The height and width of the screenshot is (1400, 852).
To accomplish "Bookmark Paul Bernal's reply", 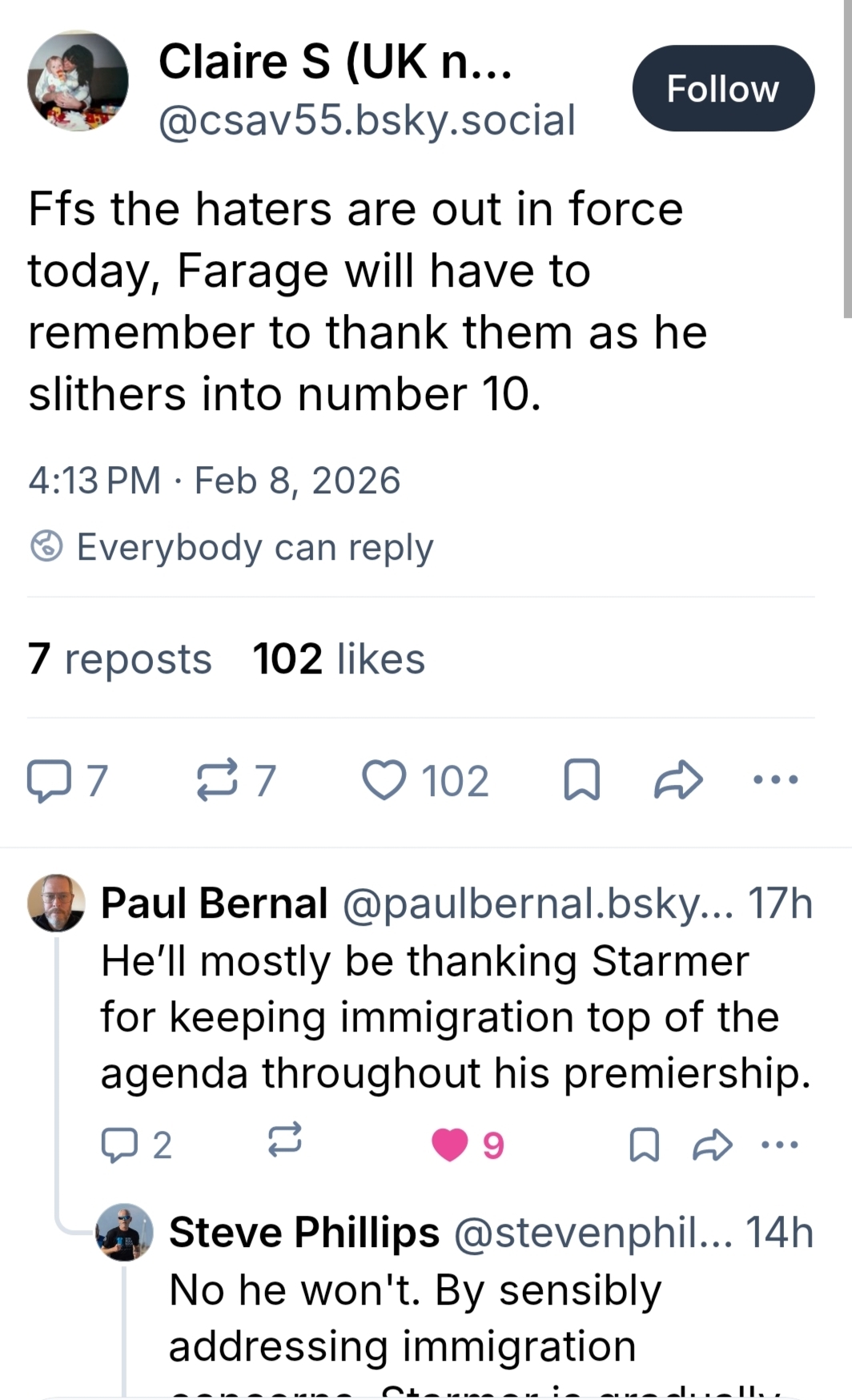I will pyautogui.click(x=645, y=1145).
